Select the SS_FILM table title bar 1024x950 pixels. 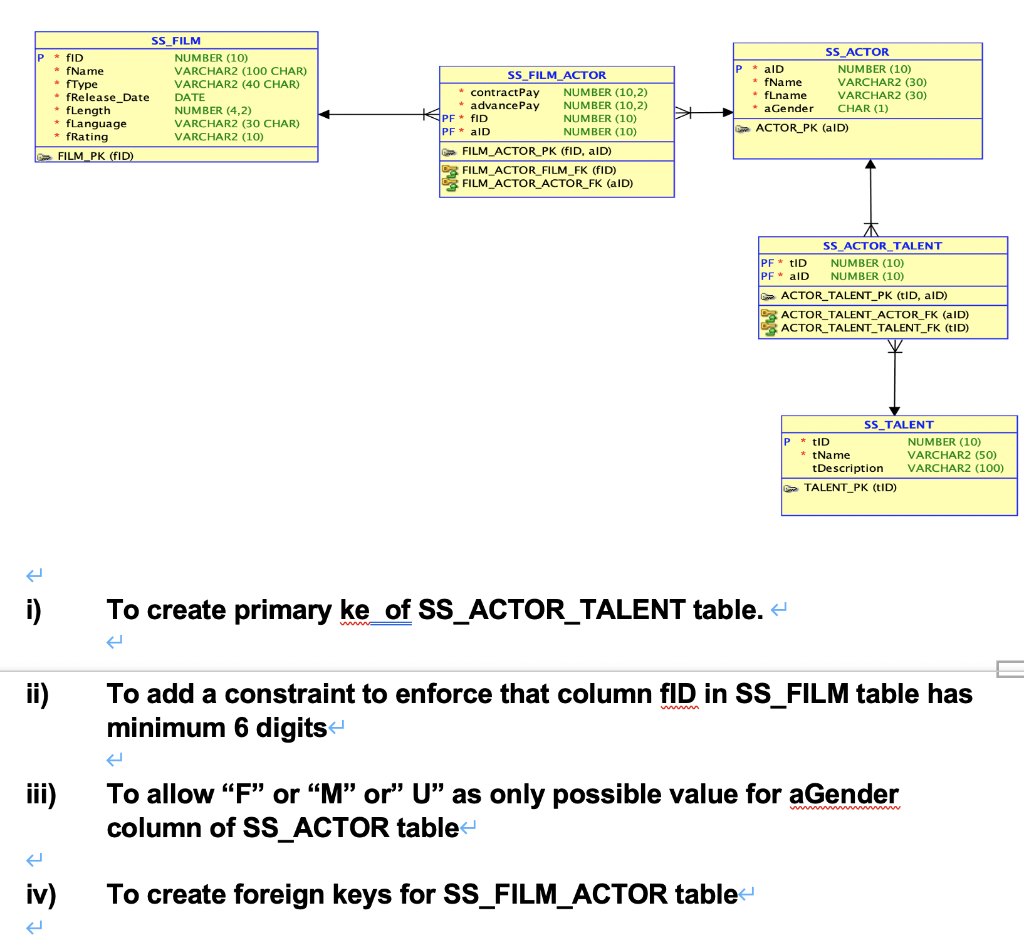175,40
